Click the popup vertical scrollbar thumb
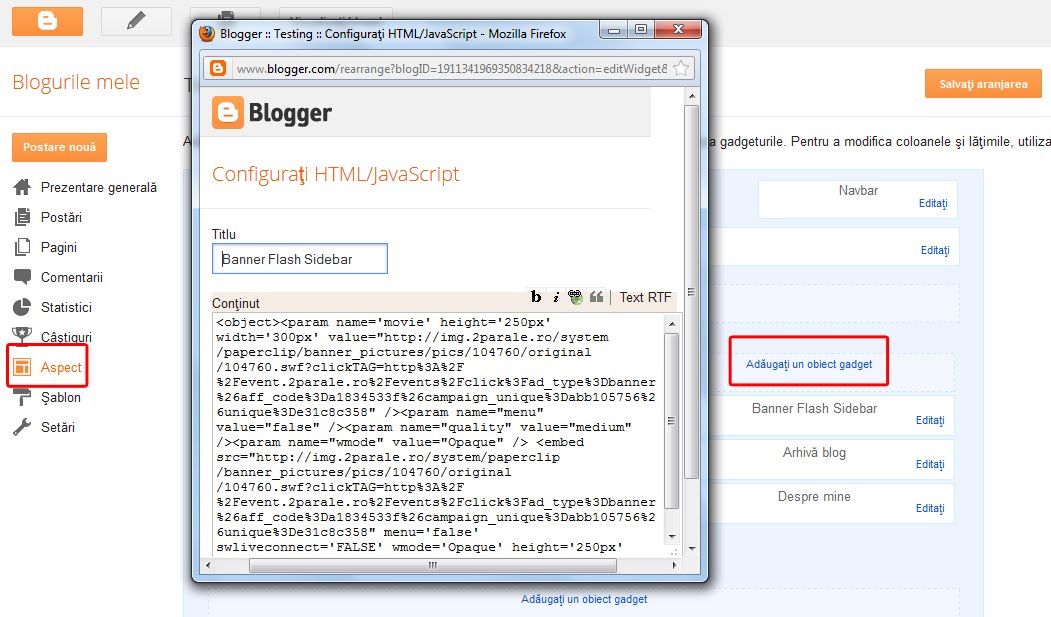The width and height of the screenshot is (1051, 617). [692, 292]
